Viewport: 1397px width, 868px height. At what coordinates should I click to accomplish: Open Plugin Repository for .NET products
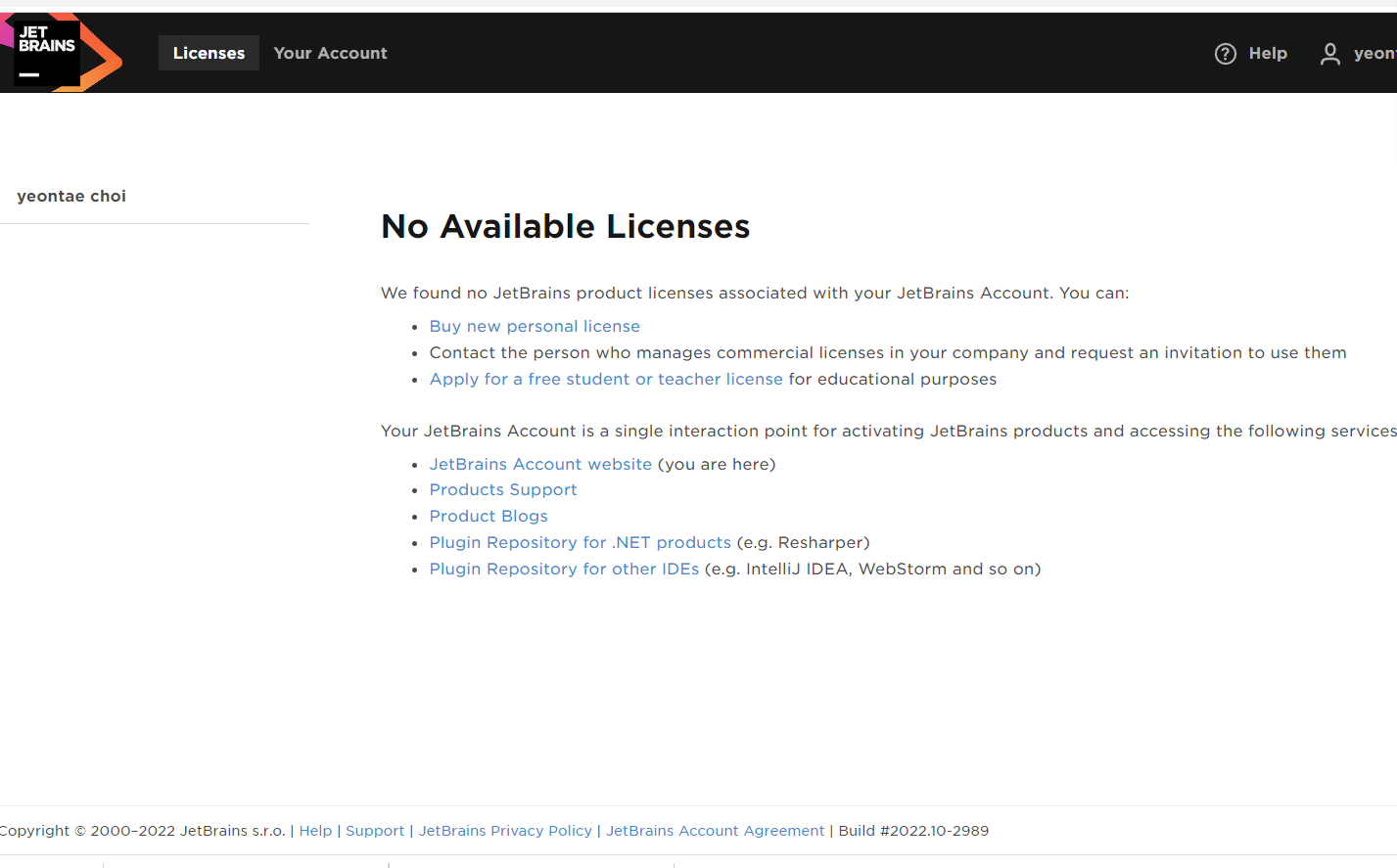[581, 542]
